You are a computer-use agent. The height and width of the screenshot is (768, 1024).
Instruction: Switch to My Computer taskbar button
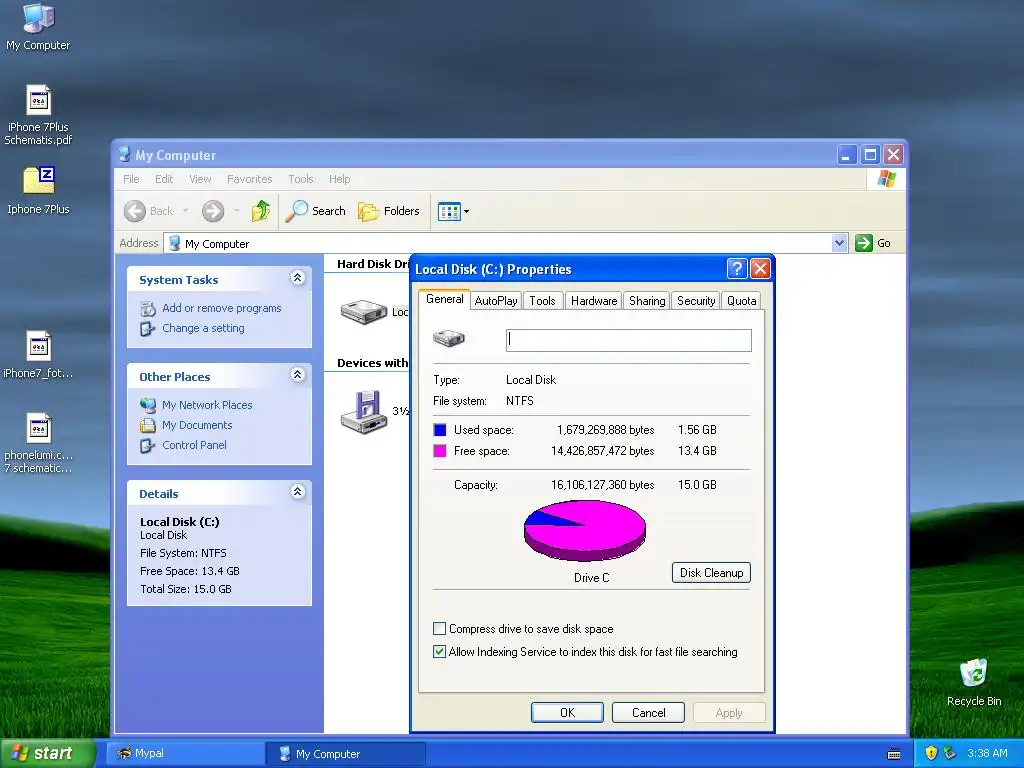point(346,754)
